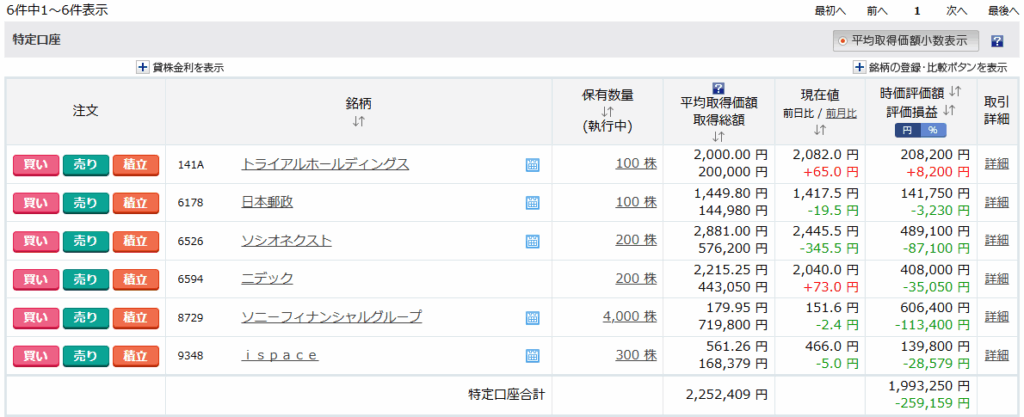Sort the table by 銘柄 using its arrows
The image size is (1024, 417).
[x=358, y=122]
